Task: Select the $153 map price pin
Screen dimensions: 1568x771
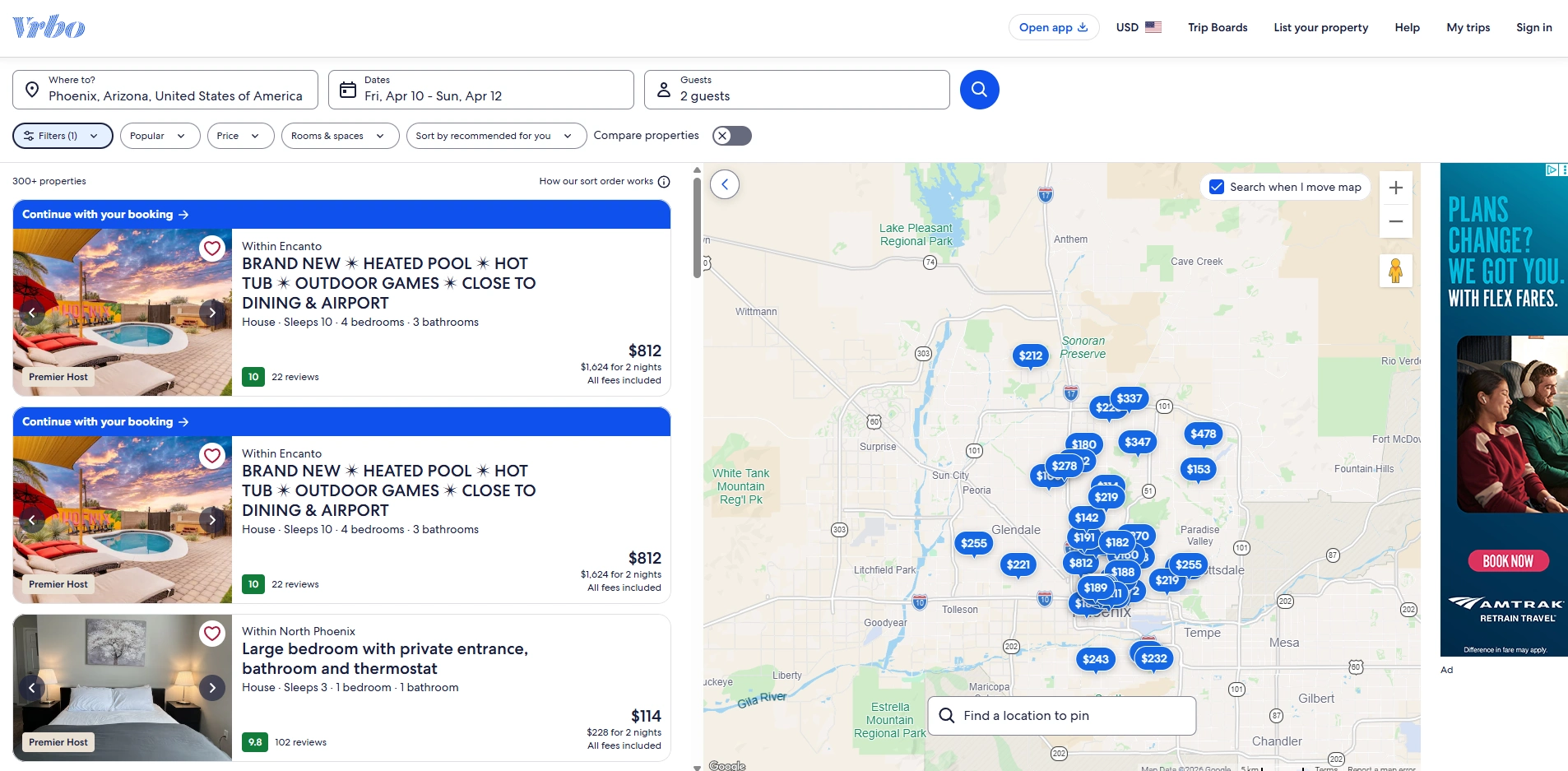Action: click(1199, 469)
